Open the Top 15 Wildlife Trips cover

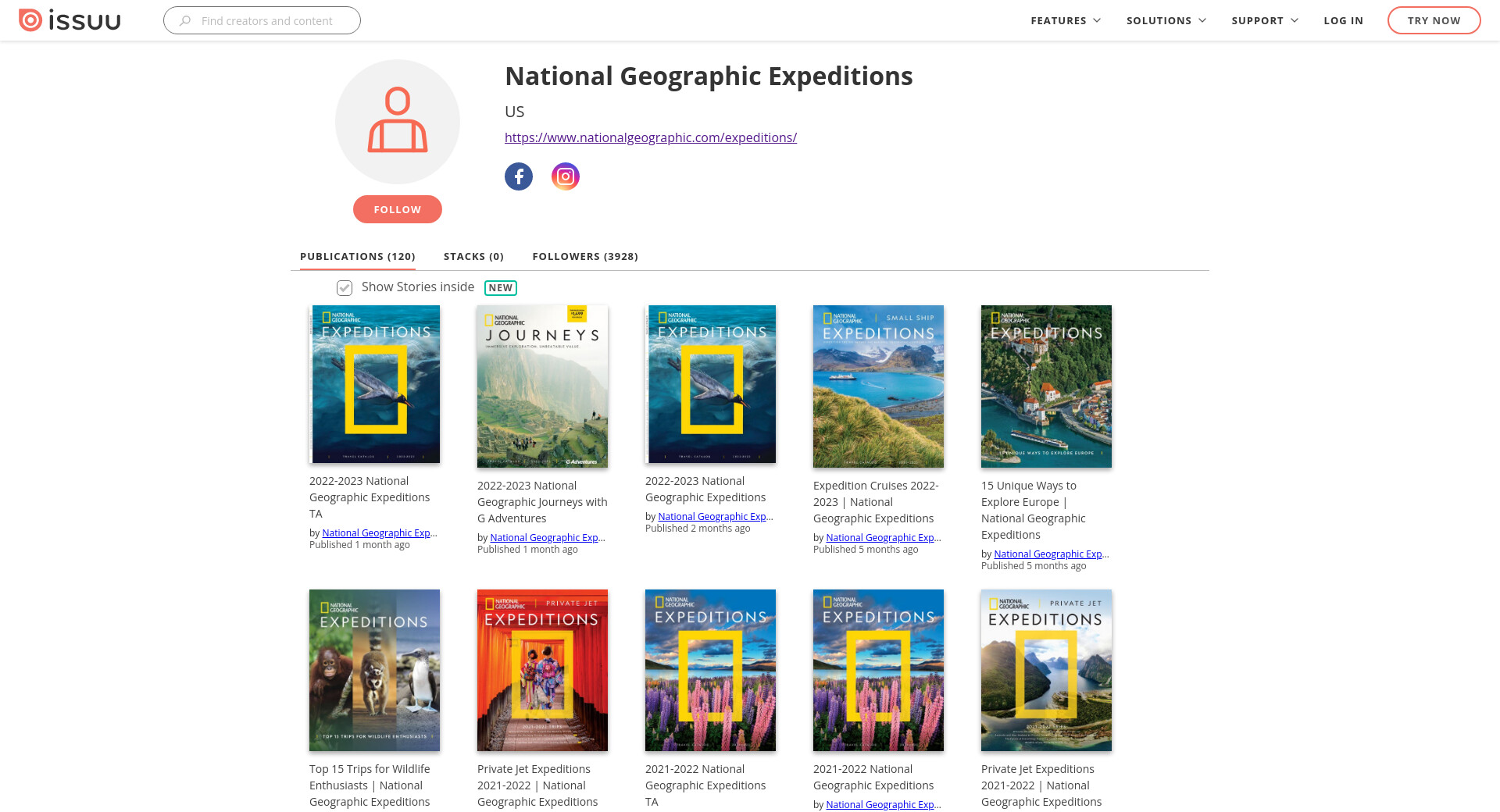click(x=374, y=670)
